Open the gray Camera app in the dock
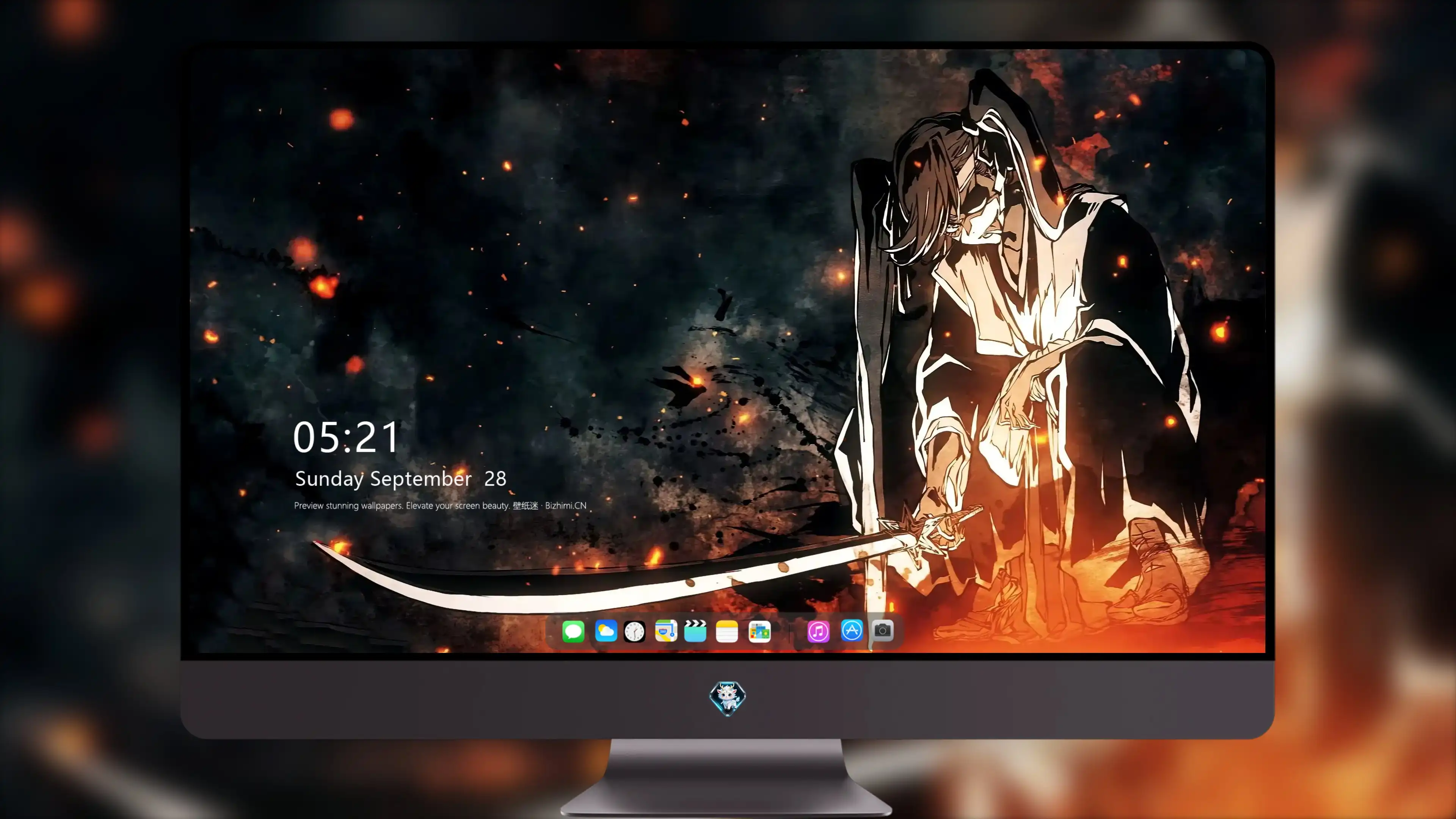Image resolution: width=1456 pixels, height=819 pixels. click(882, 630)
